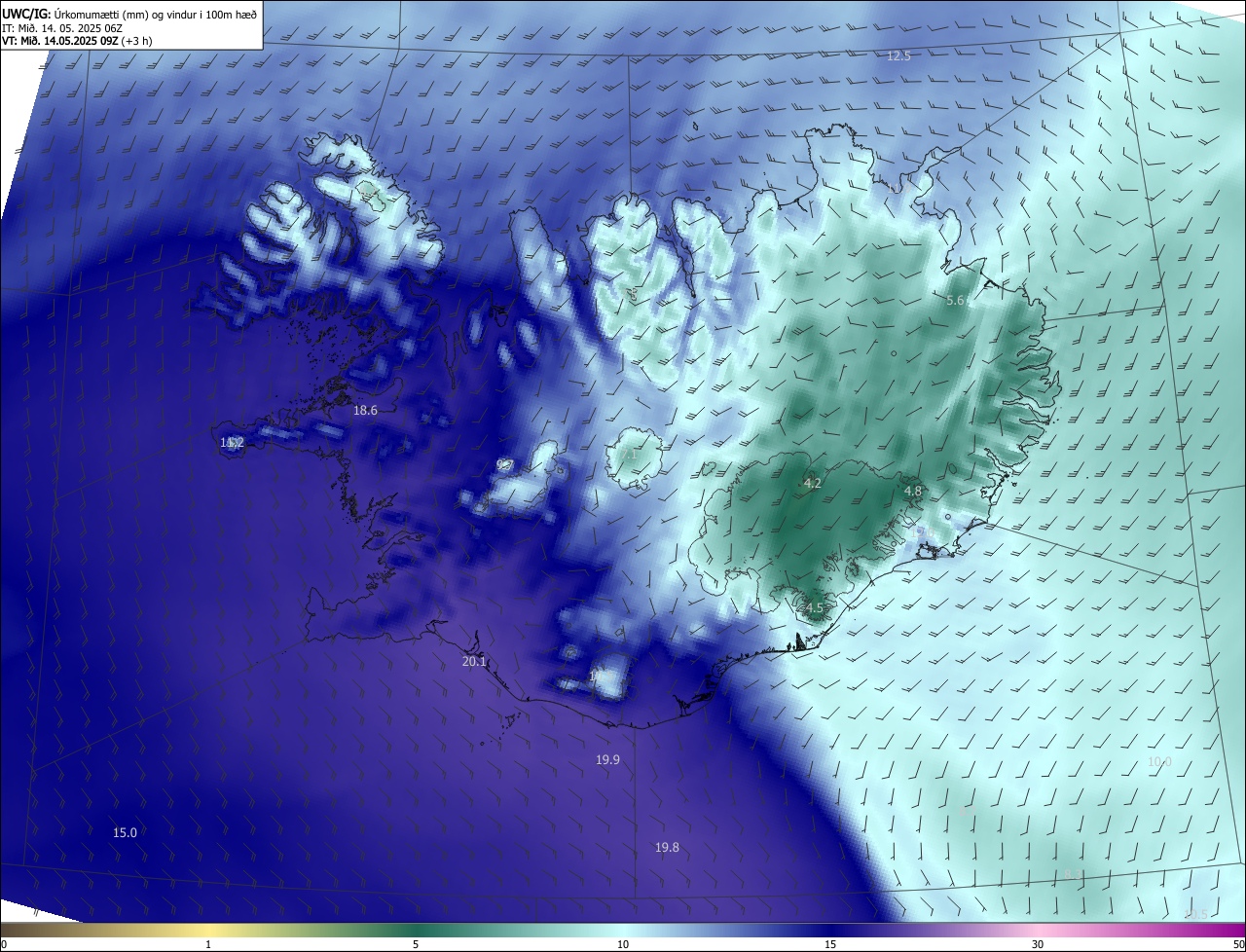
Task: Click the 15.0 value label over the ocean
Action: point(125,832)
